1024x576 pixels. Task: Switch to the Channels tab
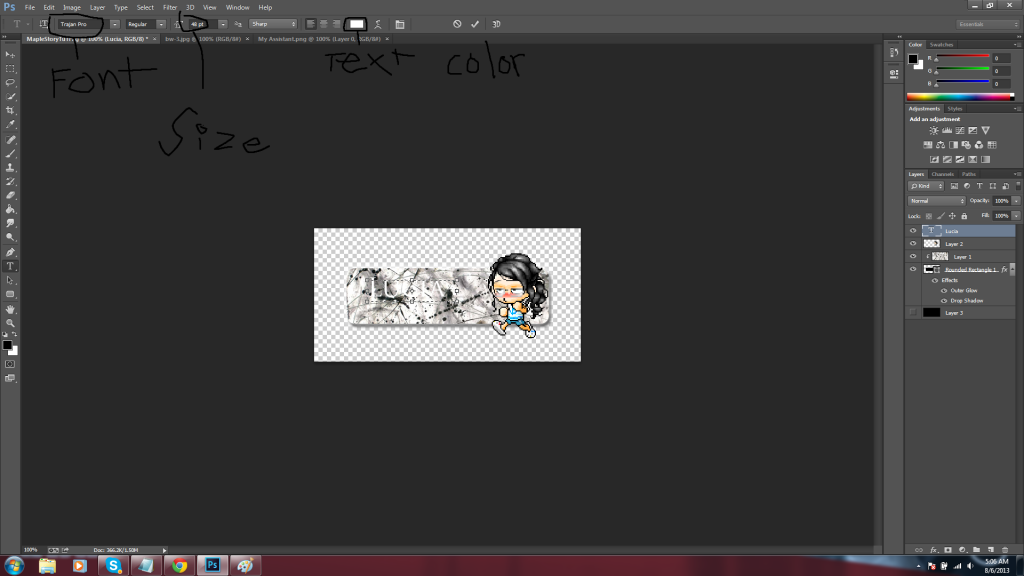(942, 174)
